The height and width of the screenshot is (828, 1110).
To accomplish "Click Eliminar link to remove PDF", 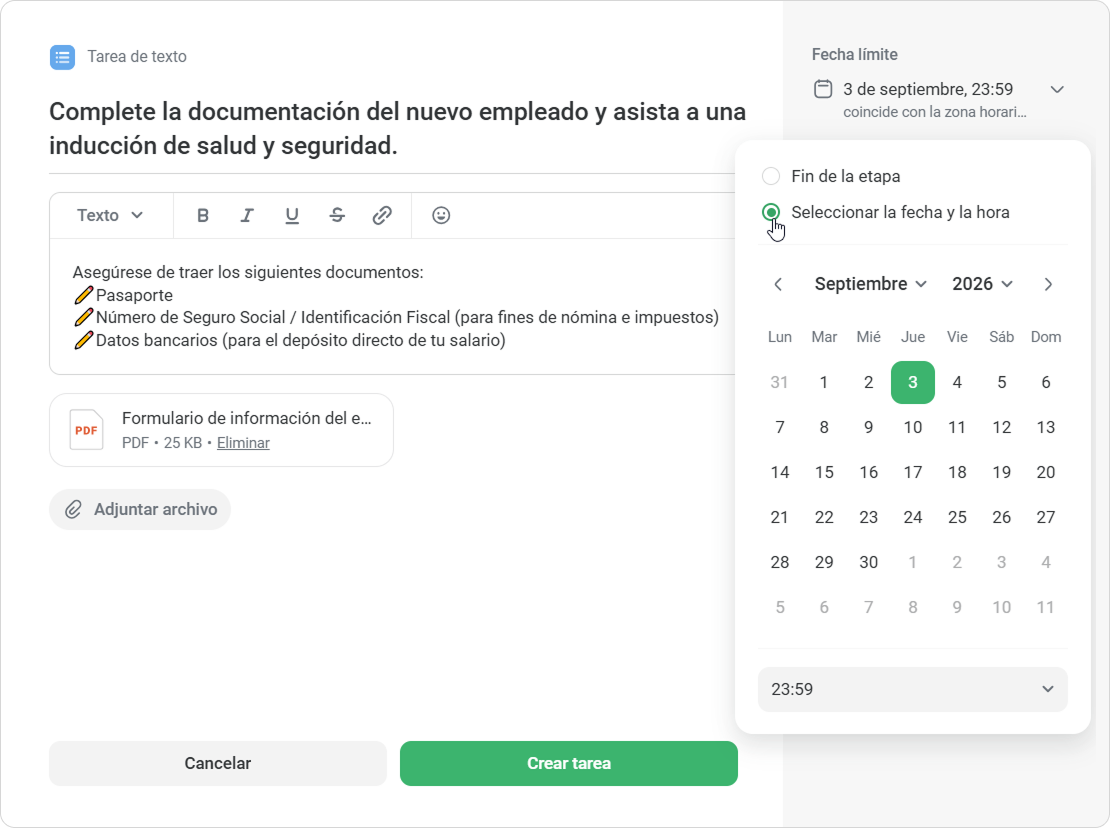I will 243,443.
